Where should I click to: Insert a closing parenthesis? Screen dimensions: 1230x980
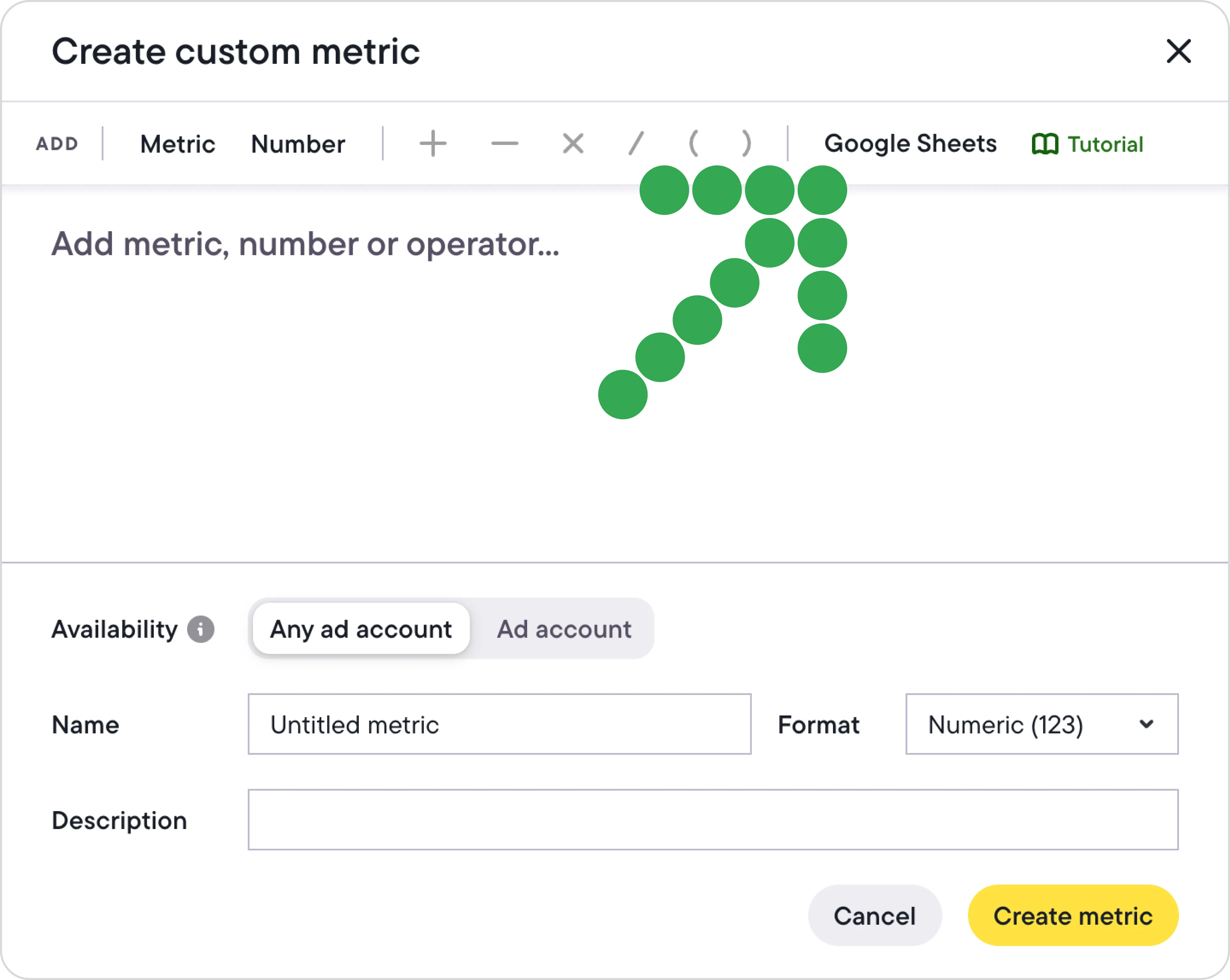coord(746,144)
